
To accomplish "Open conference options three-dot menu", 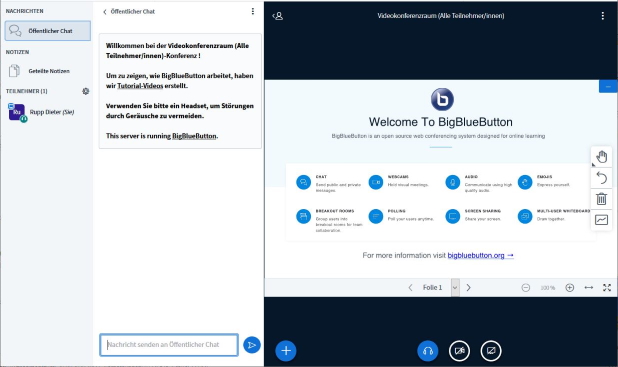I will tap(603, 16).
